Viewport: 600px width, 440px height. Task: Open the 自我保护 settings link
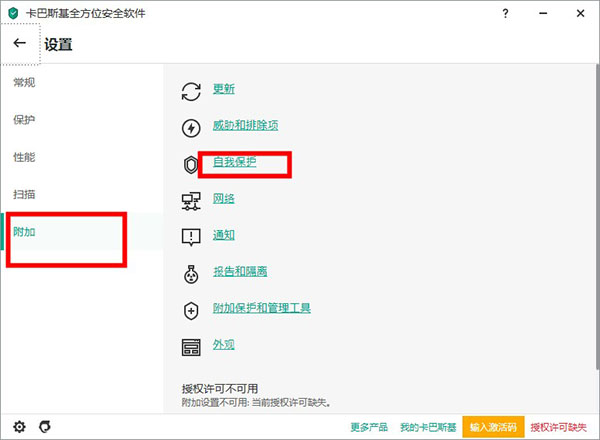(x=235, y=161)
